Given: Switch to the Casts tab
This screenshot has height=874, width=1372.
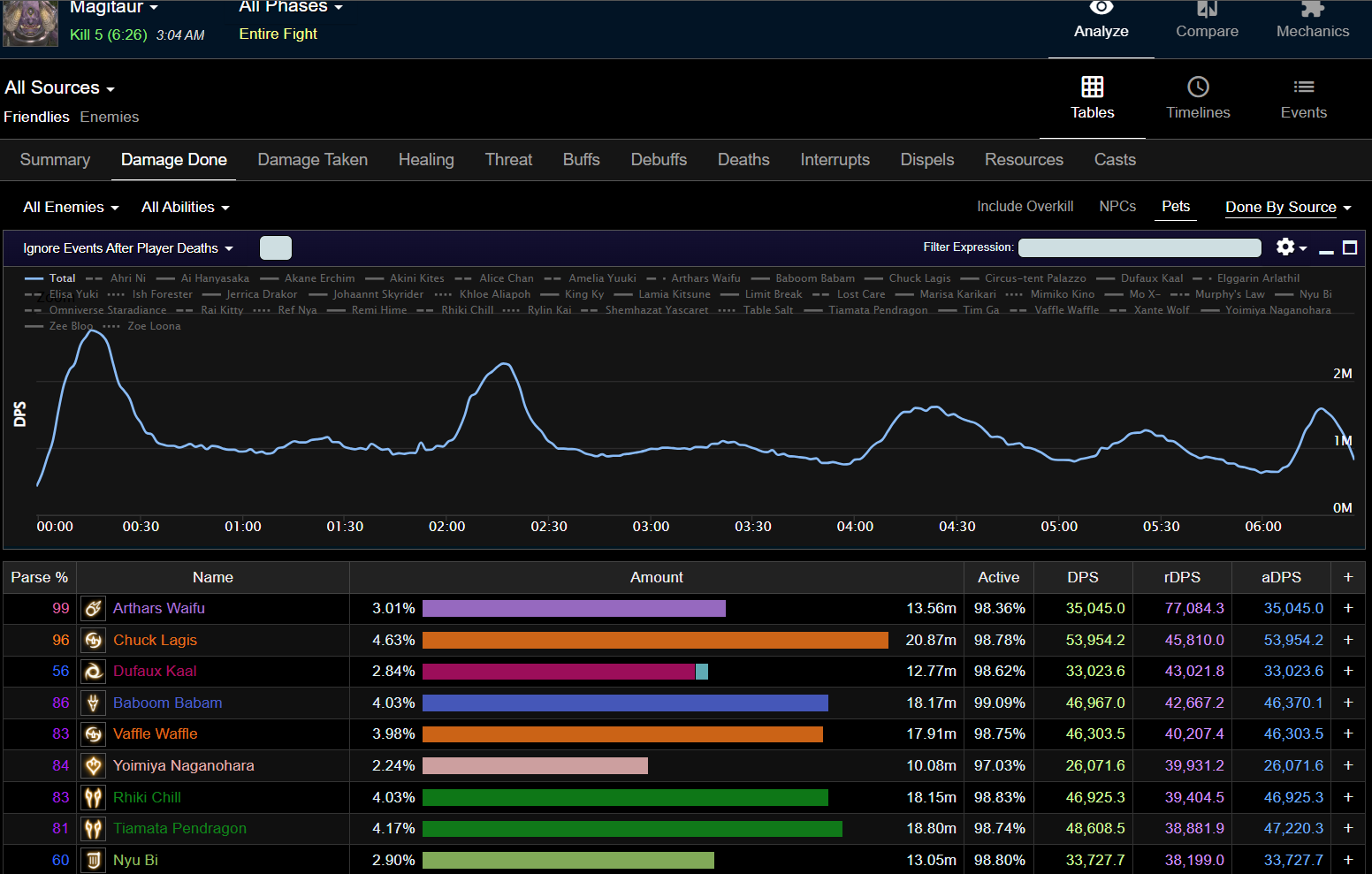Looking at the screenshot, I should pyautogui.click(x=1115, y=160).
